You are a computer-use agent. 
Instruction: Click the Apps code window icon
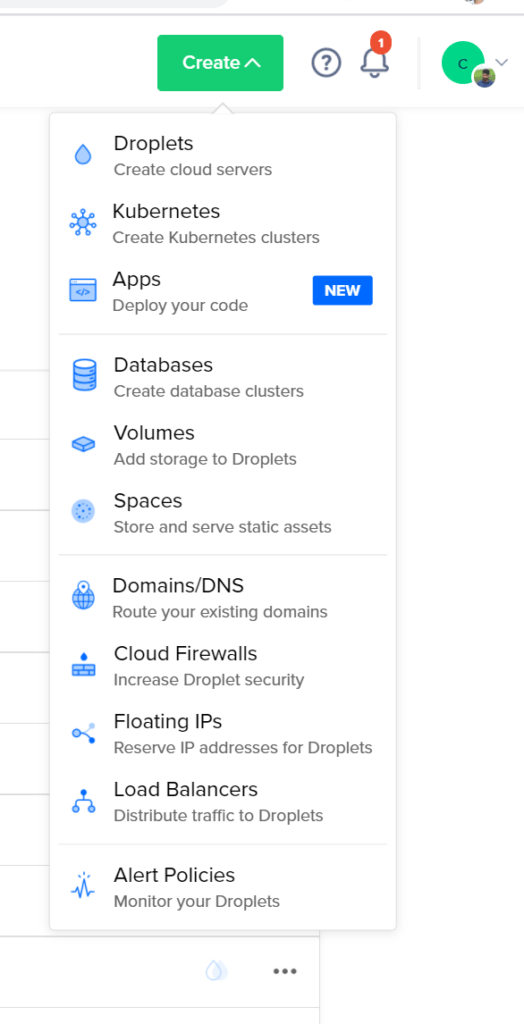(83, 291)
